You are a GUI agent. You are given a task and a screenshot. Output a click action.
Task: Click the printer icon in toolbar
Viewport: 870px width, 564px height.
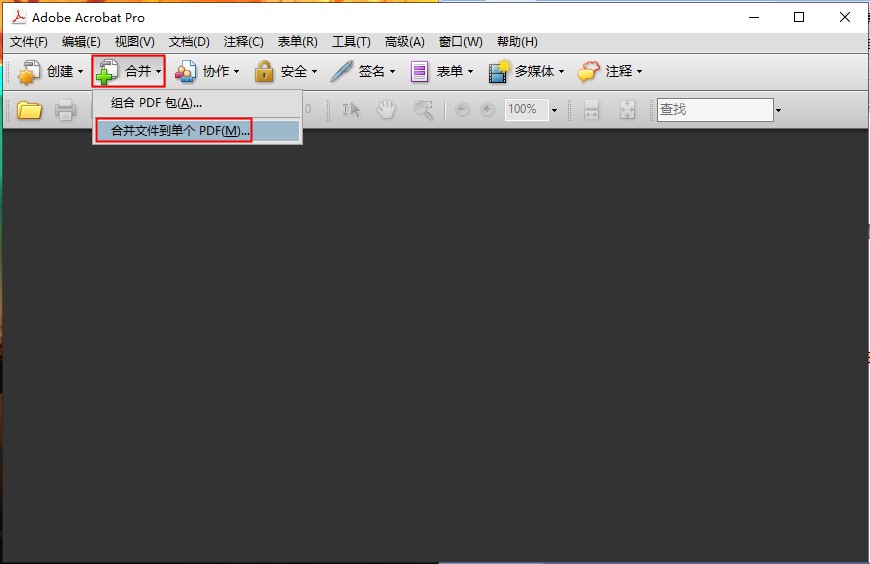point(66,110)
